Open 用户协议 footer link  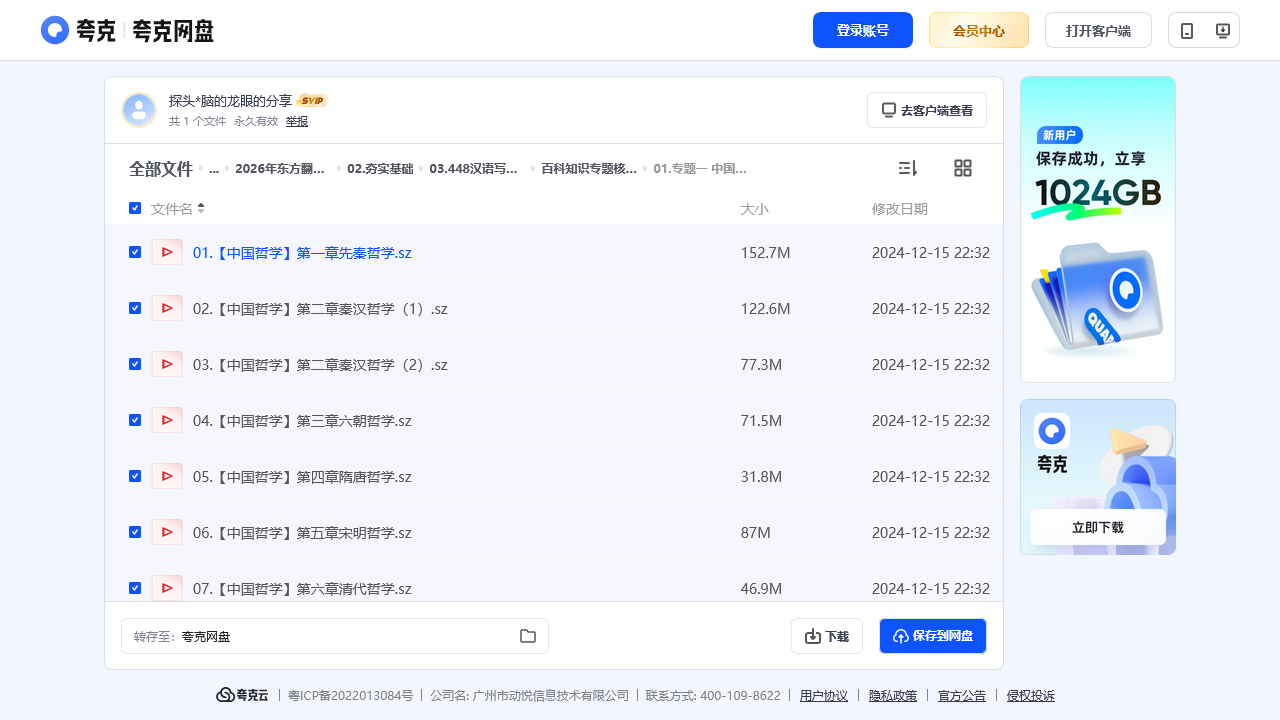pos(824,696)
